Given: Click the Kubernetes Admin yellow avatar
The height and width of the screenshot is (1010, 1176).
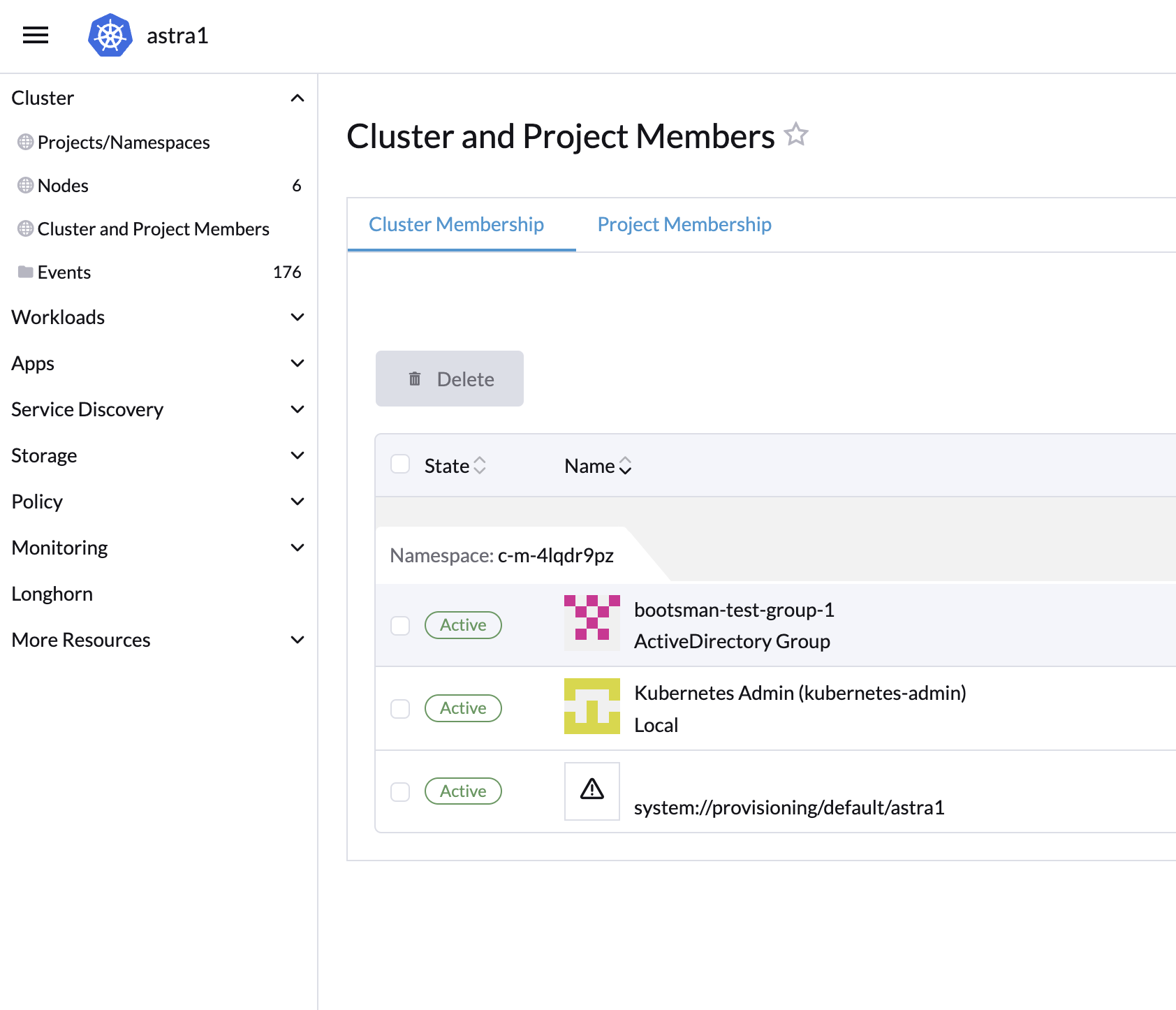Looking at the screenshot, I should click(x=591, y=706).
